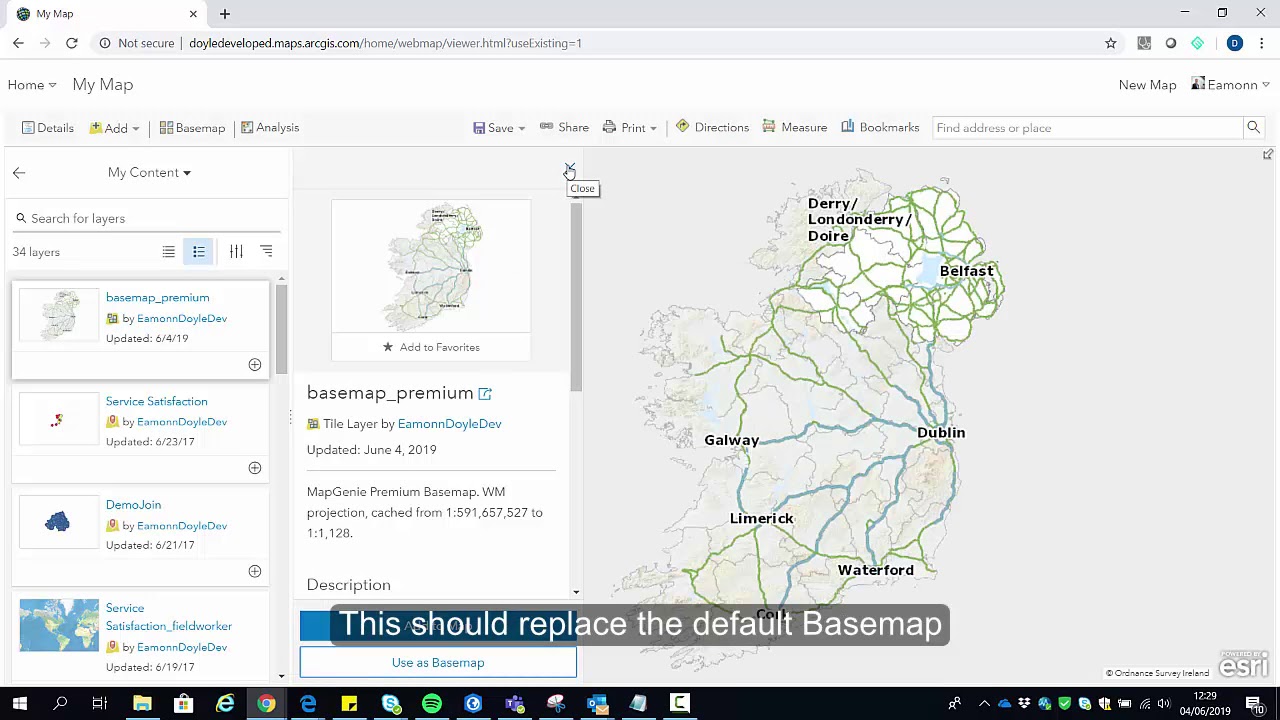Add Service Satisfaction layer with plus icon

(255, 468)
